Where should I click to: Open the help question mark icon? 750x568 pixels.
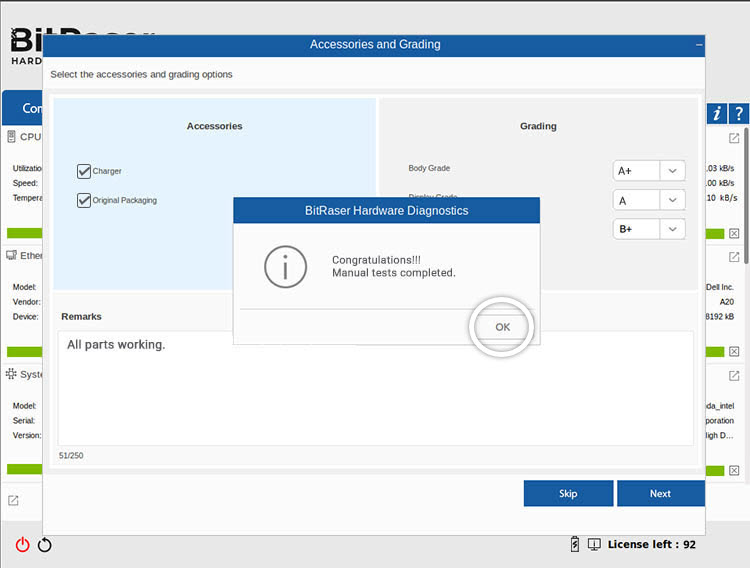(x=739, y=113)
